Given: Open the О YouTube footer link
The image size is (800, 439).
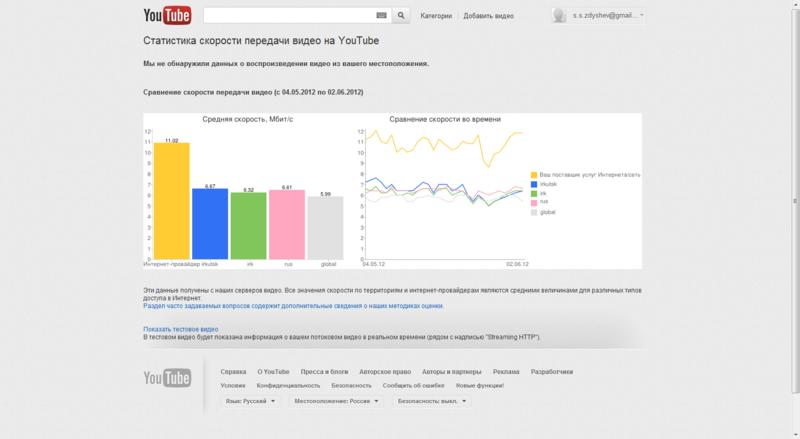Looking at the screenshot, I should pos(273,372).
